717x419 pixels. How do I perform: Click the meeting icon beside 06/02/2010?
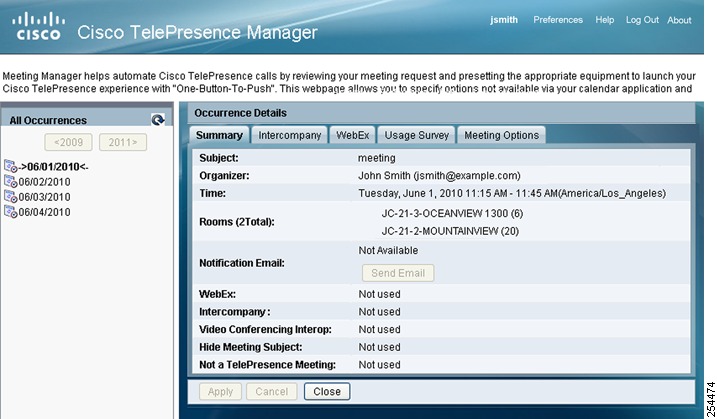(x=11, y=181)
